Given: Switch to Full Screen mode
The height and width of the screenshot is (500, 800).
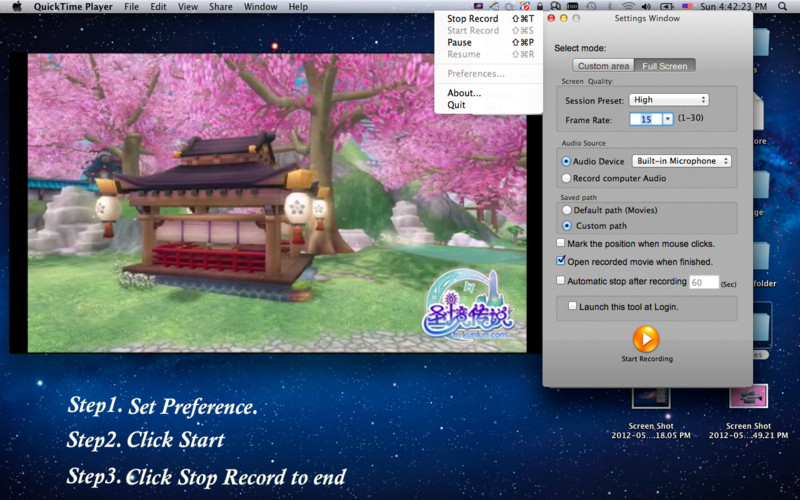Looking at the screenshot, I should coord(665,66).
